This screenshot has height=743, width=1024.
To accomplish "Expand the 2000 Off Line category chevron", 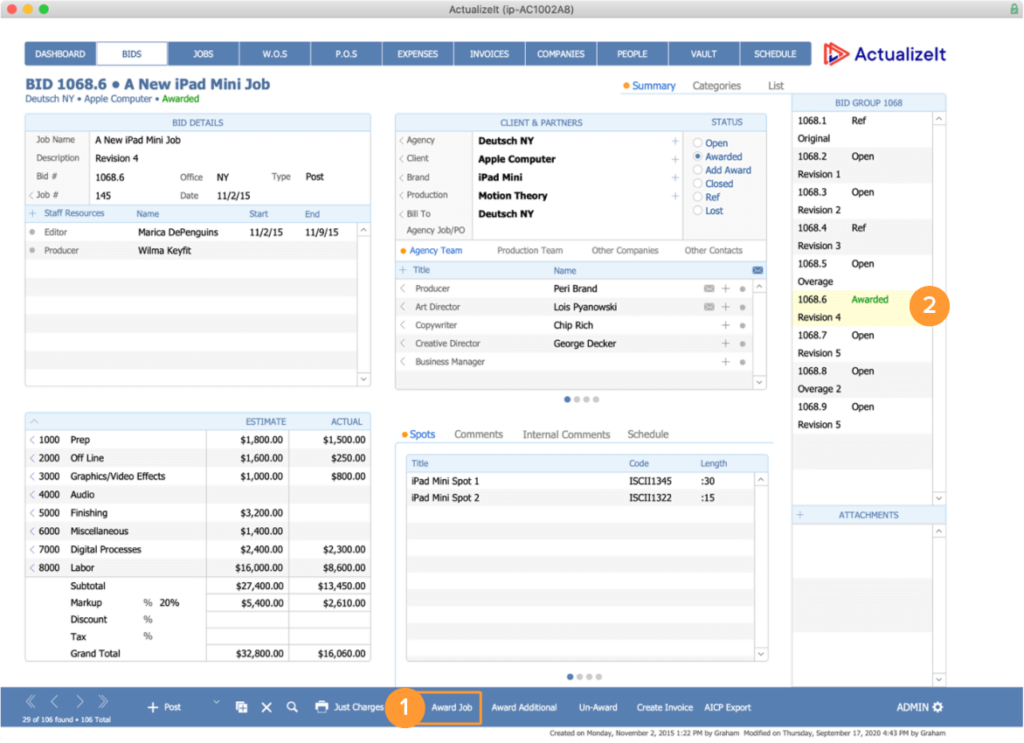I will click(32, 459).
